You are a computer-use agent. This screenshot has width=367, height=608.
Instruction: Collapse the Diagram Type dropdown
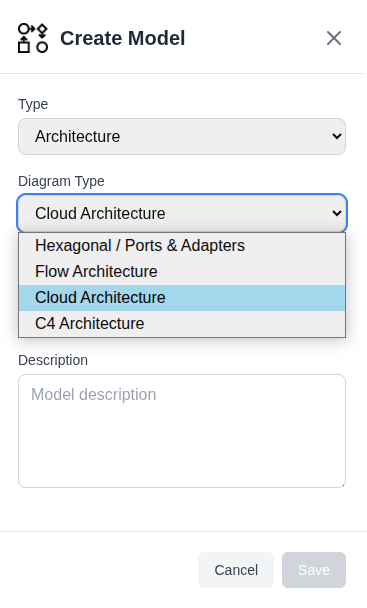pos(182,213)
